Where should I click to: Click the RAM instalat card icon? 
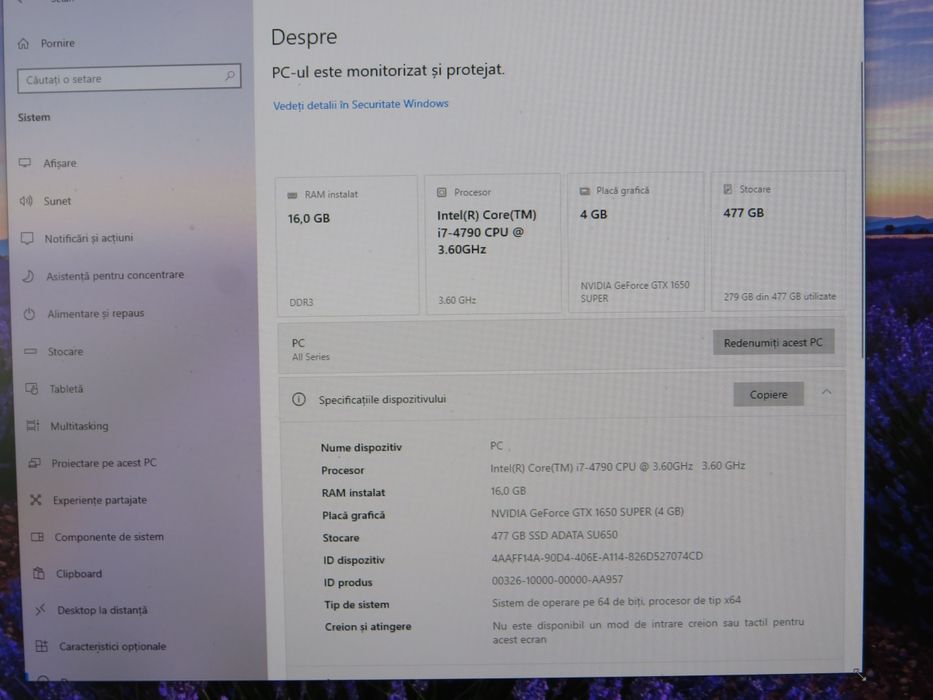point(292,195)
